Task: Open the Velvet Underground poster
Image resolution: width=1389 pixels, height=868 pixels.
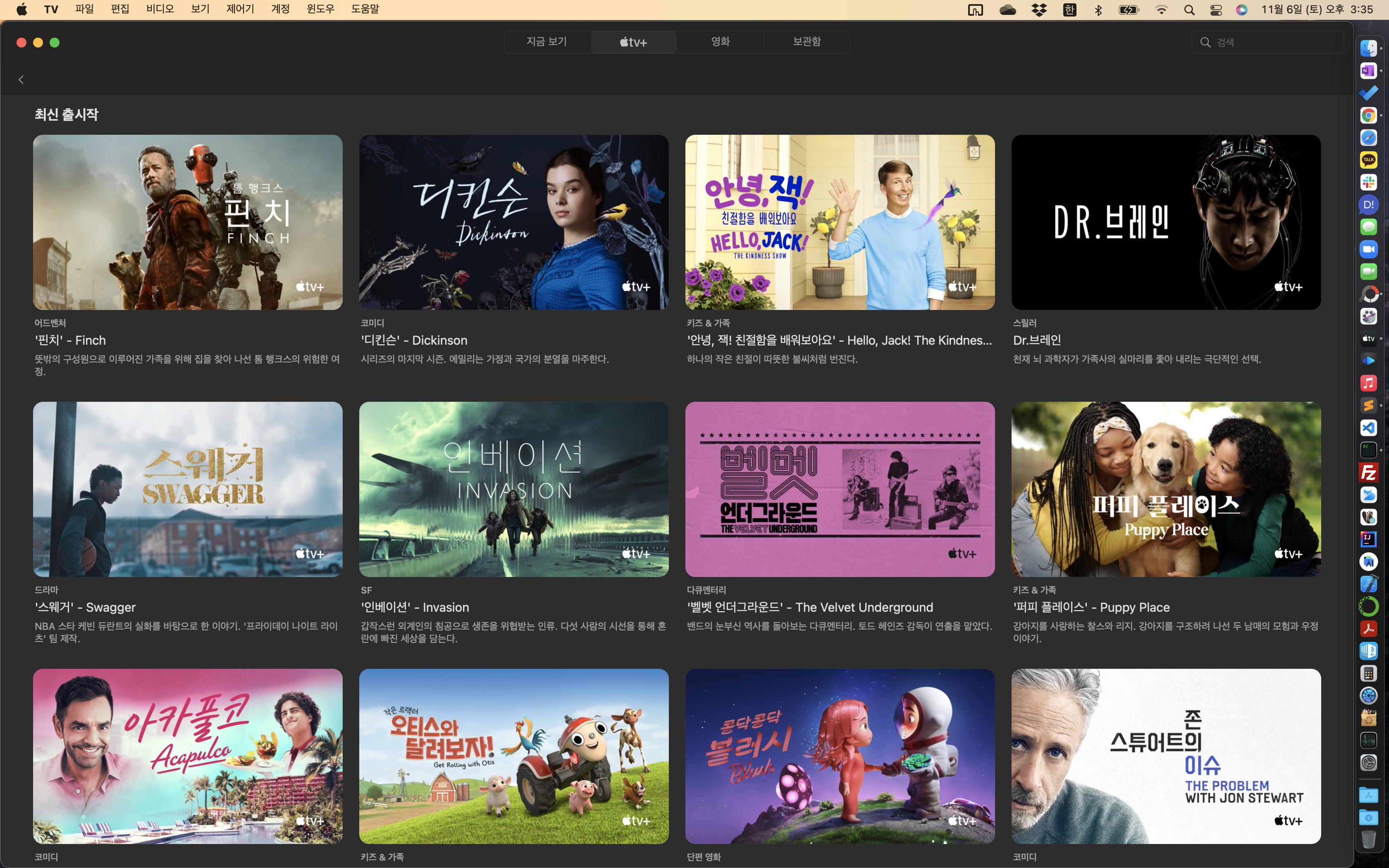Action: tap(840, 489)
